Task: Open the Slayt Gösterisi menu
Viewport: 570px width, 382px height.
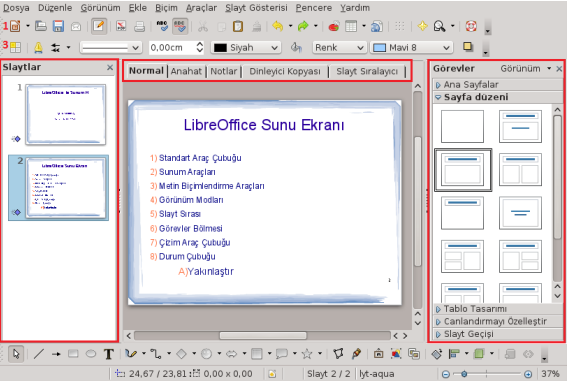Action: (256, 8)
